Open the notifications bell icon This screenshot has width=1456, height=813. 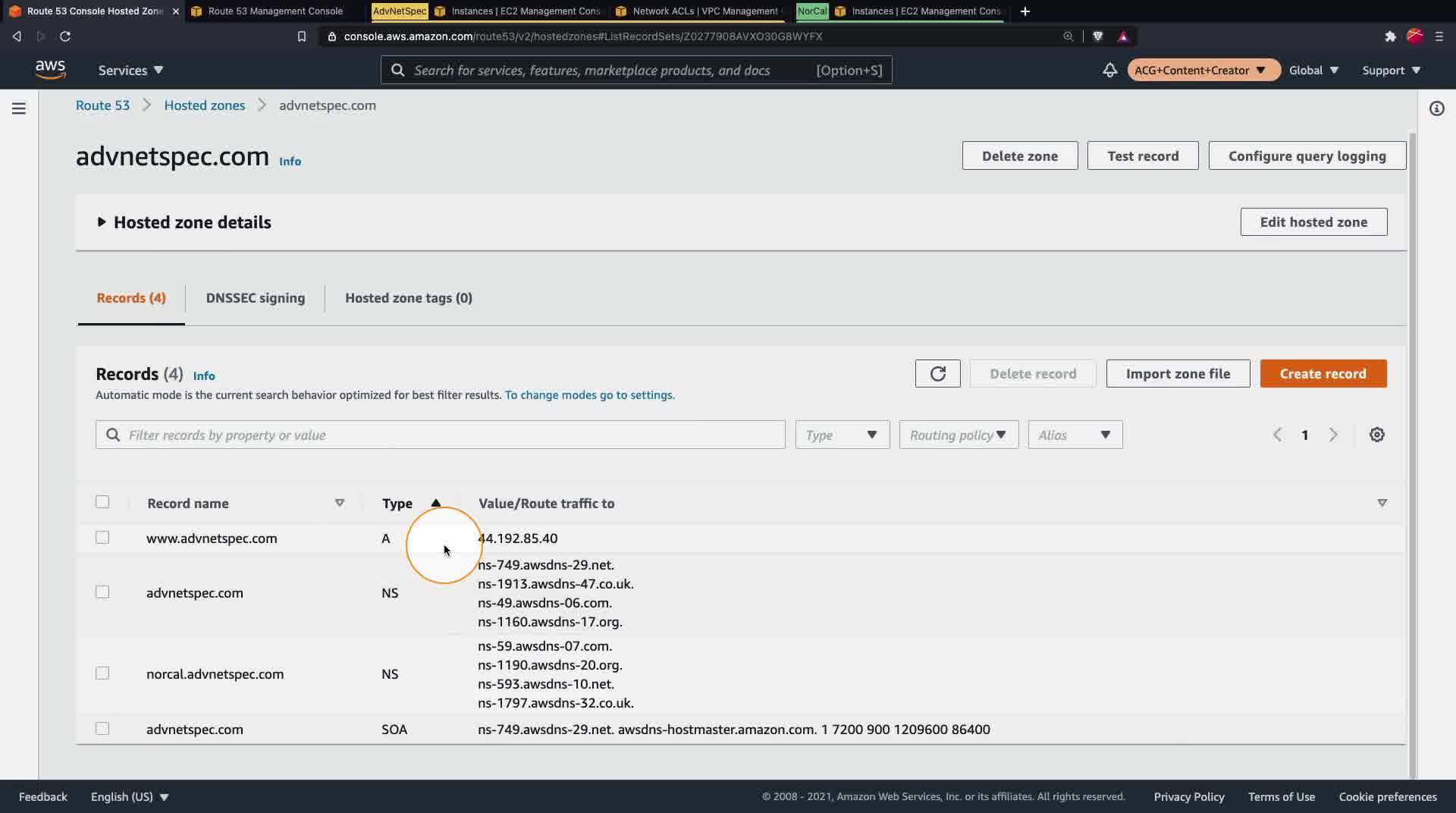pos(1109,70)
